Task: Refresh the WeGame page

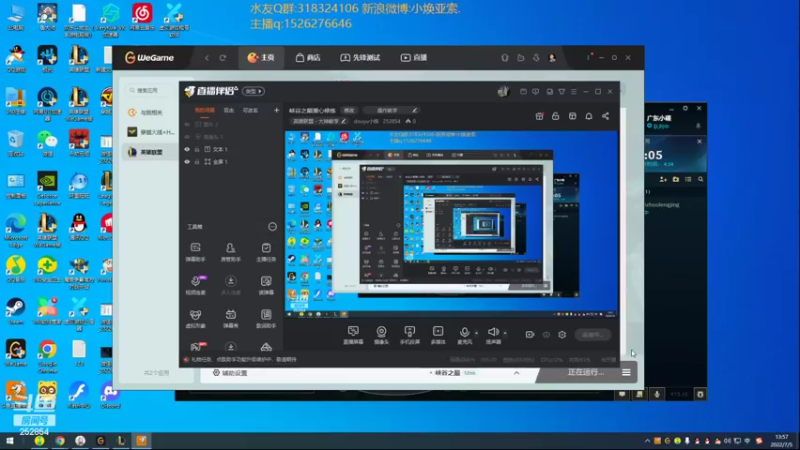Action: 223,58
